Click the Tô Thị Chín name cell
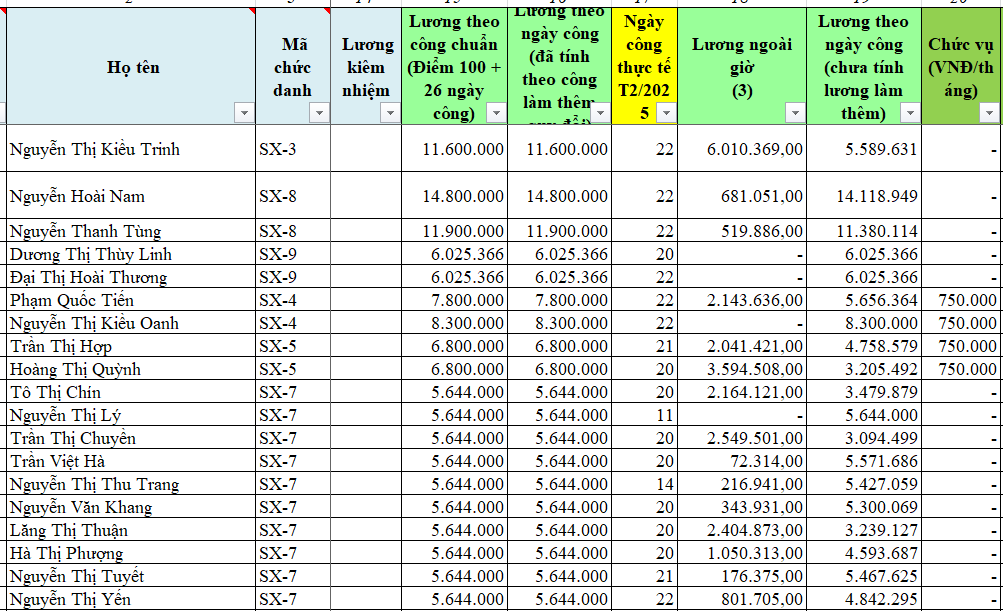Image resolution: width=1003 pixels, height=611 pixels. click(x=130, y=392)
